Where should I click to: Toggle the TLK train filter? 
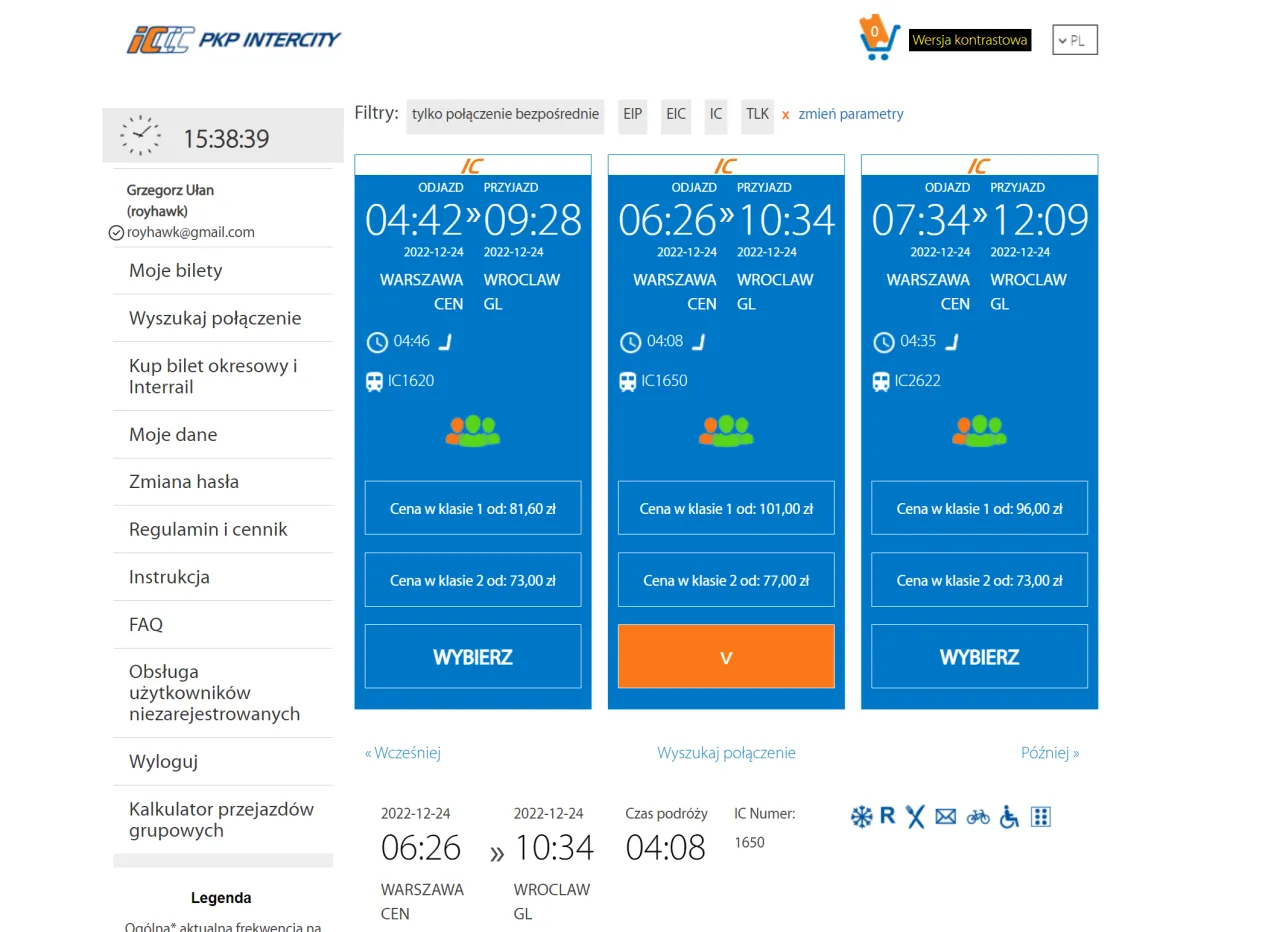(757, 115)
